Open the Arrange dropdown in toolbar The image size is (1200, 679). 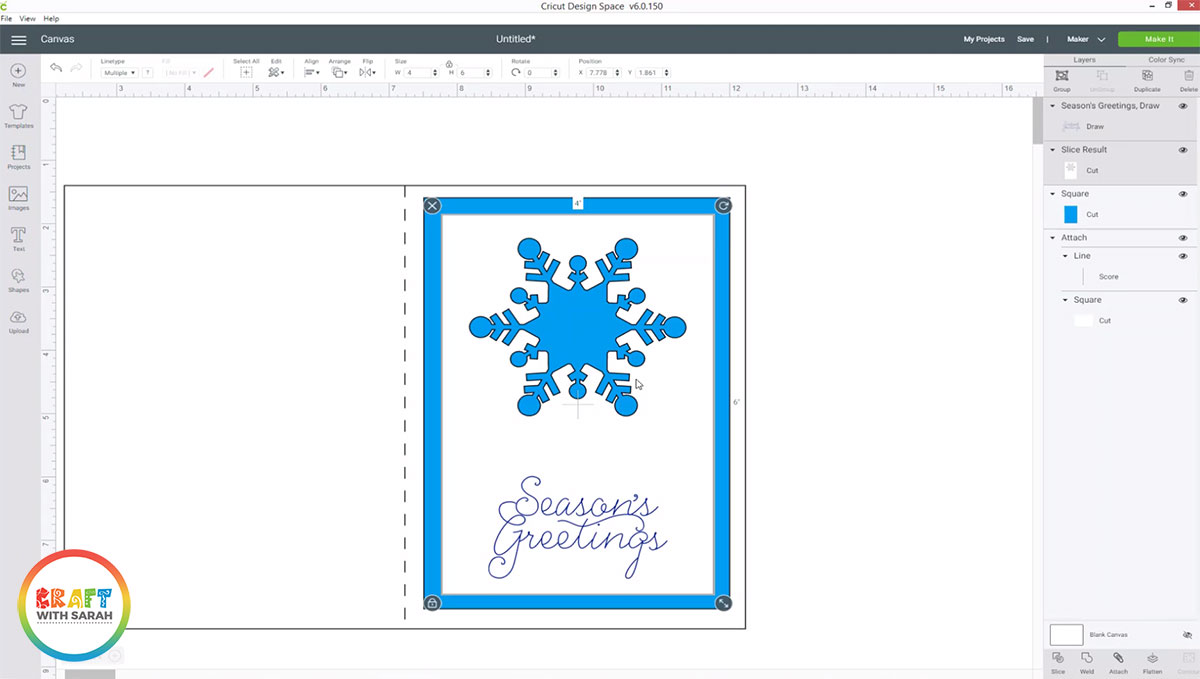click(x=339, y=72)
